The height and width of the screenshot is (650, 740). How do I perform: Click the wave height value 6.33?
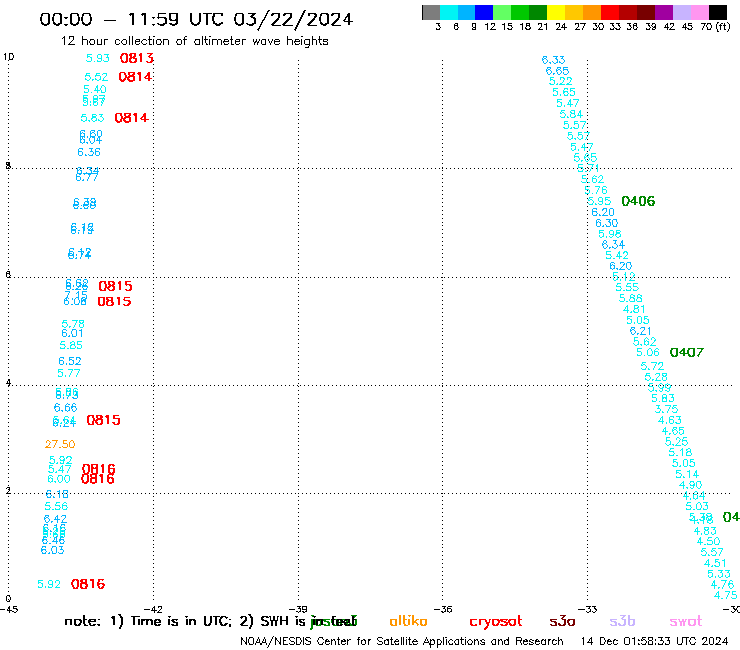(553, 60)
